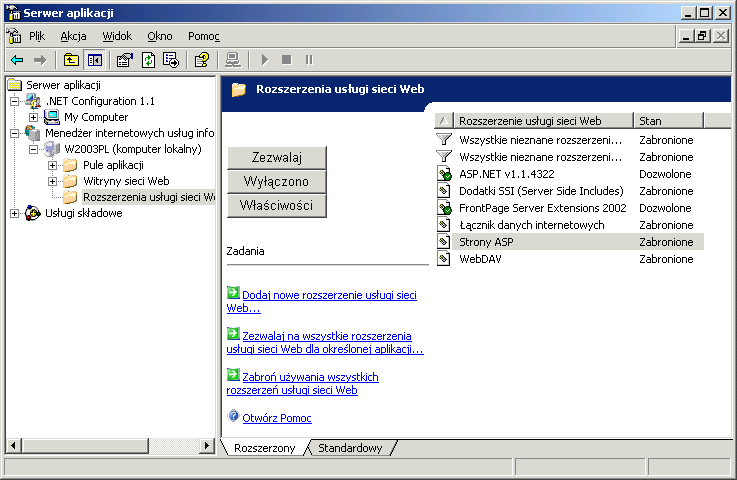Viewport: 737px width, 480px height.
Task: Switch to the Standardowy tab
Action: coord(350,448)
